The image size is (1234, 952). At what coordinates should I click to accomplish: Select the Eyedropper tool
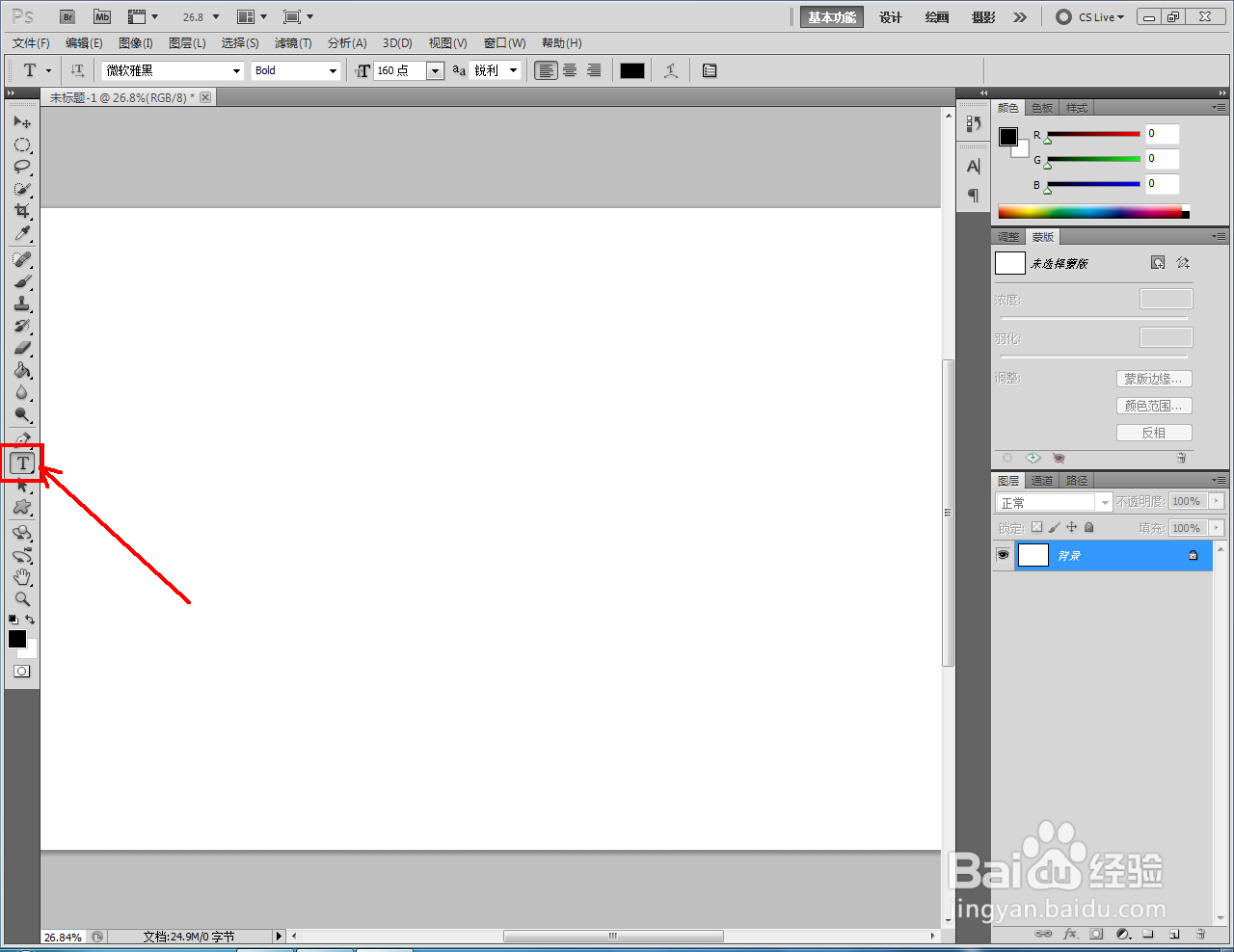click(x=22, y=233)
